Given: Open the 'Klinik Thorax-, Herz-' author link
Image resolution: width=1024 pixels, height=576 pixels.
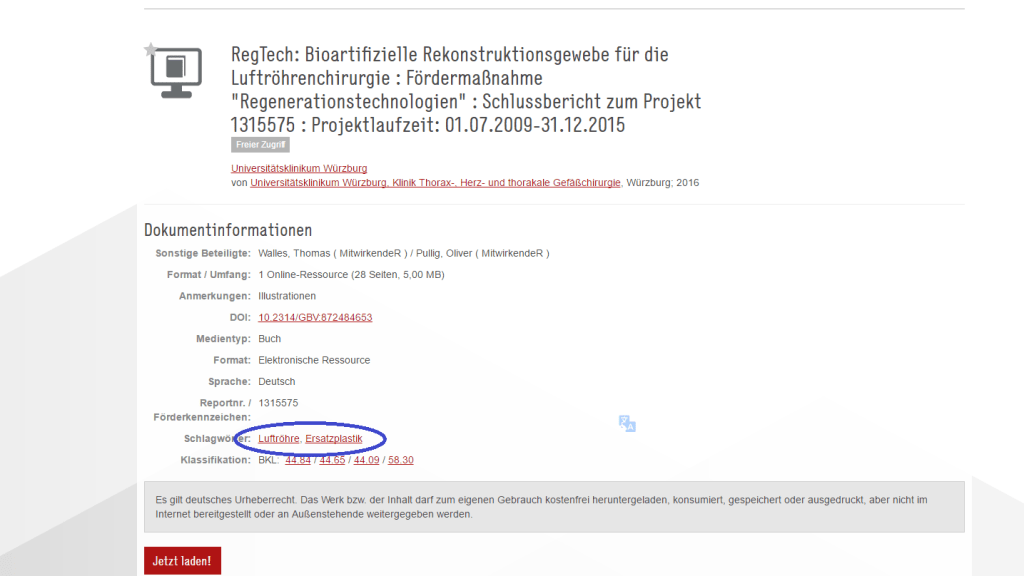Looking at the screenshot, I should 435,183.
